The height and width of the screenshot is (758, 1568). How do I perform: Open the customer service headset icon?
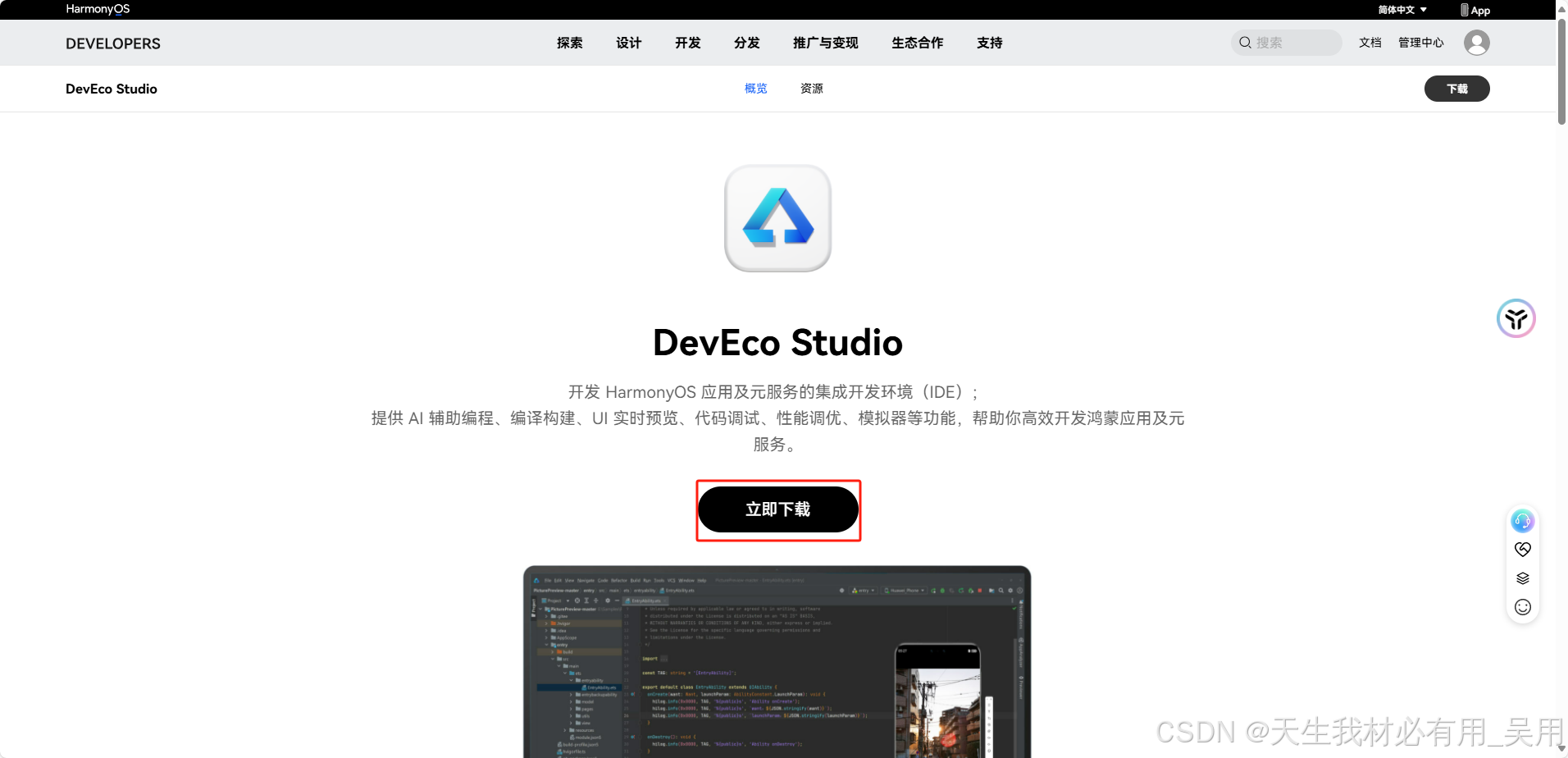[x=1523, y=521]
